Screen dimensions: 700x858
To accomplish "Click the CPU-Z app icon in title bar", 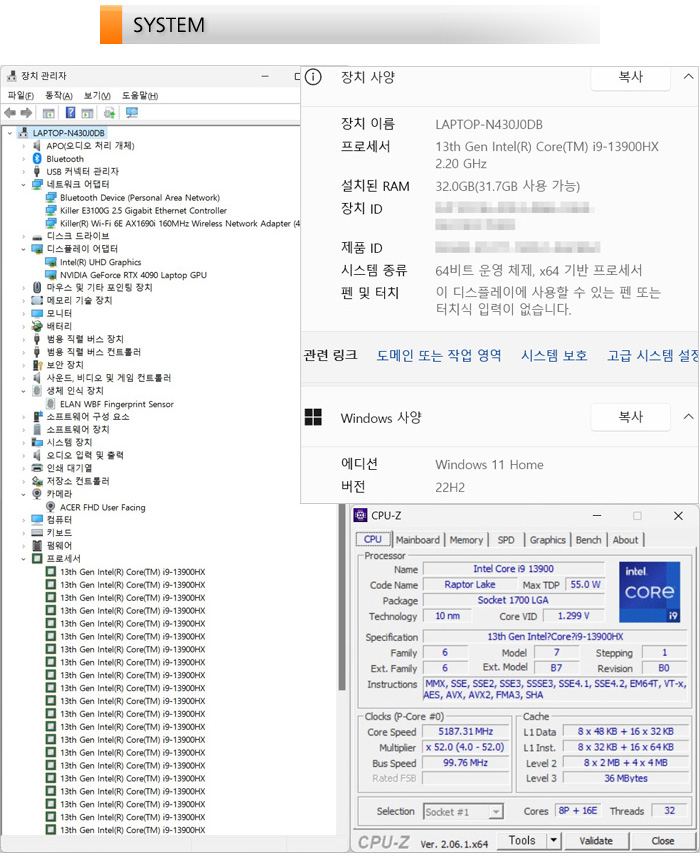I will pyautogui.click(x=360, y=515).
